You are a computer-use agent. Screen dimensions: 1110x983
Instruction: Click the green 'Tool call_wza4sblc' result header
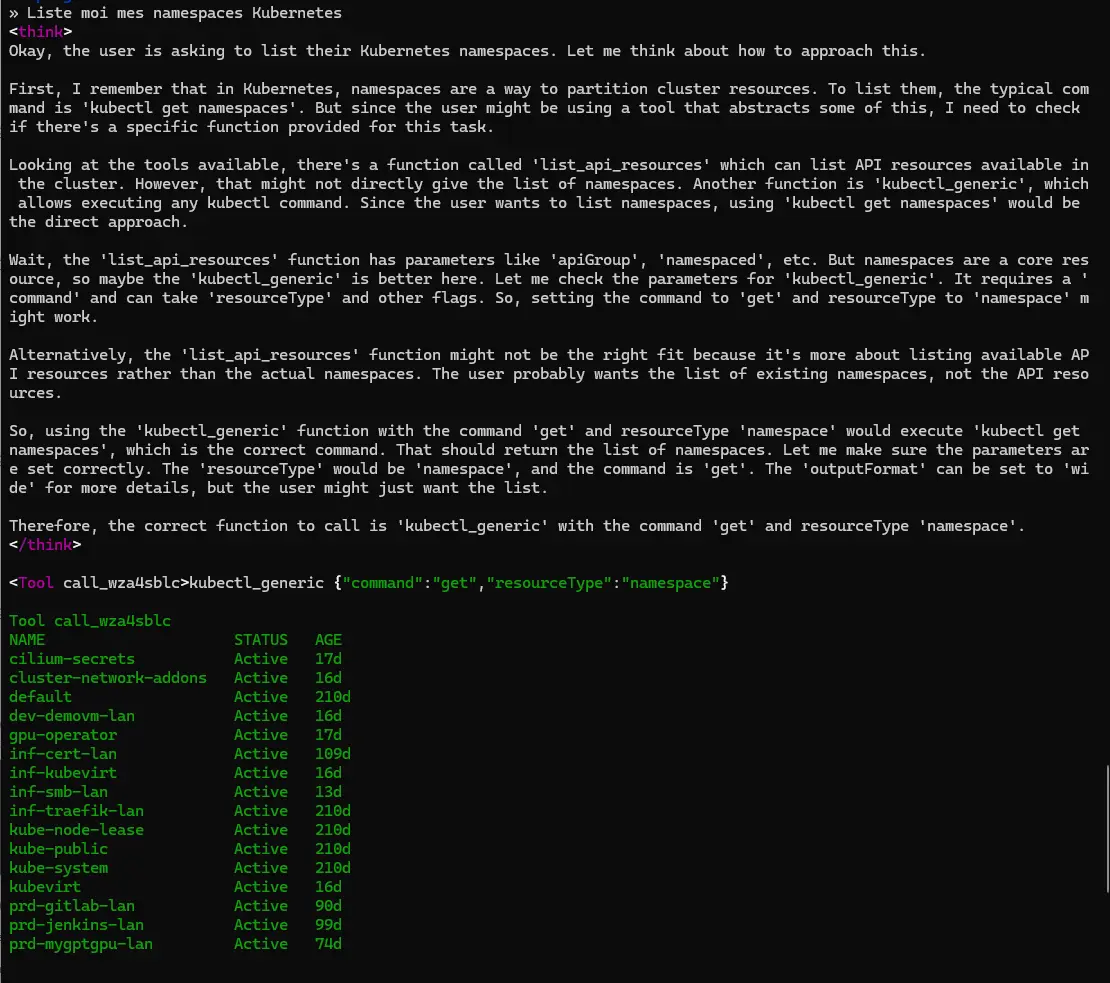click(x=90, y=621)
